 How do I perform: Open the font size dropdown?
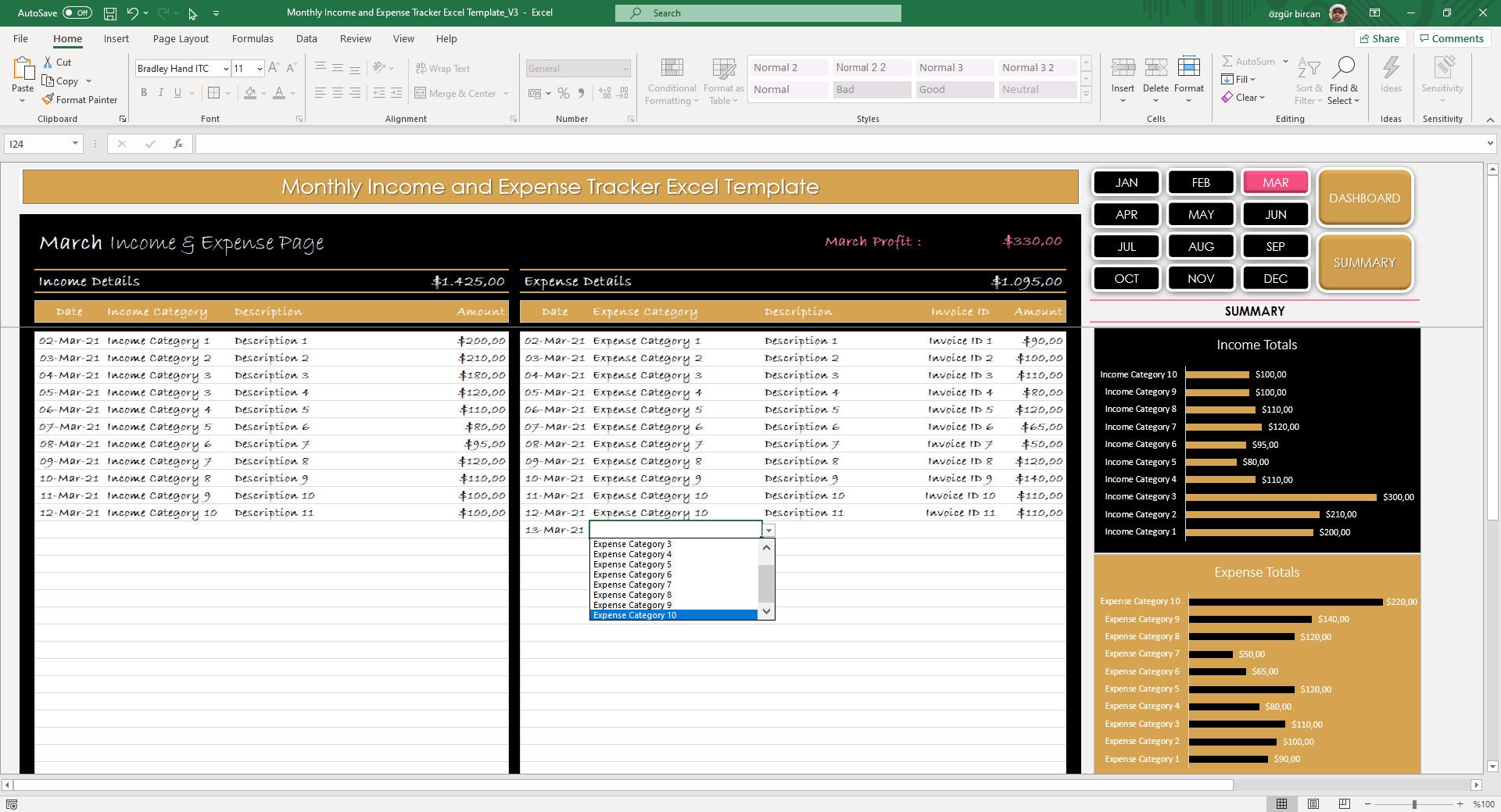[x=259, y=68]
